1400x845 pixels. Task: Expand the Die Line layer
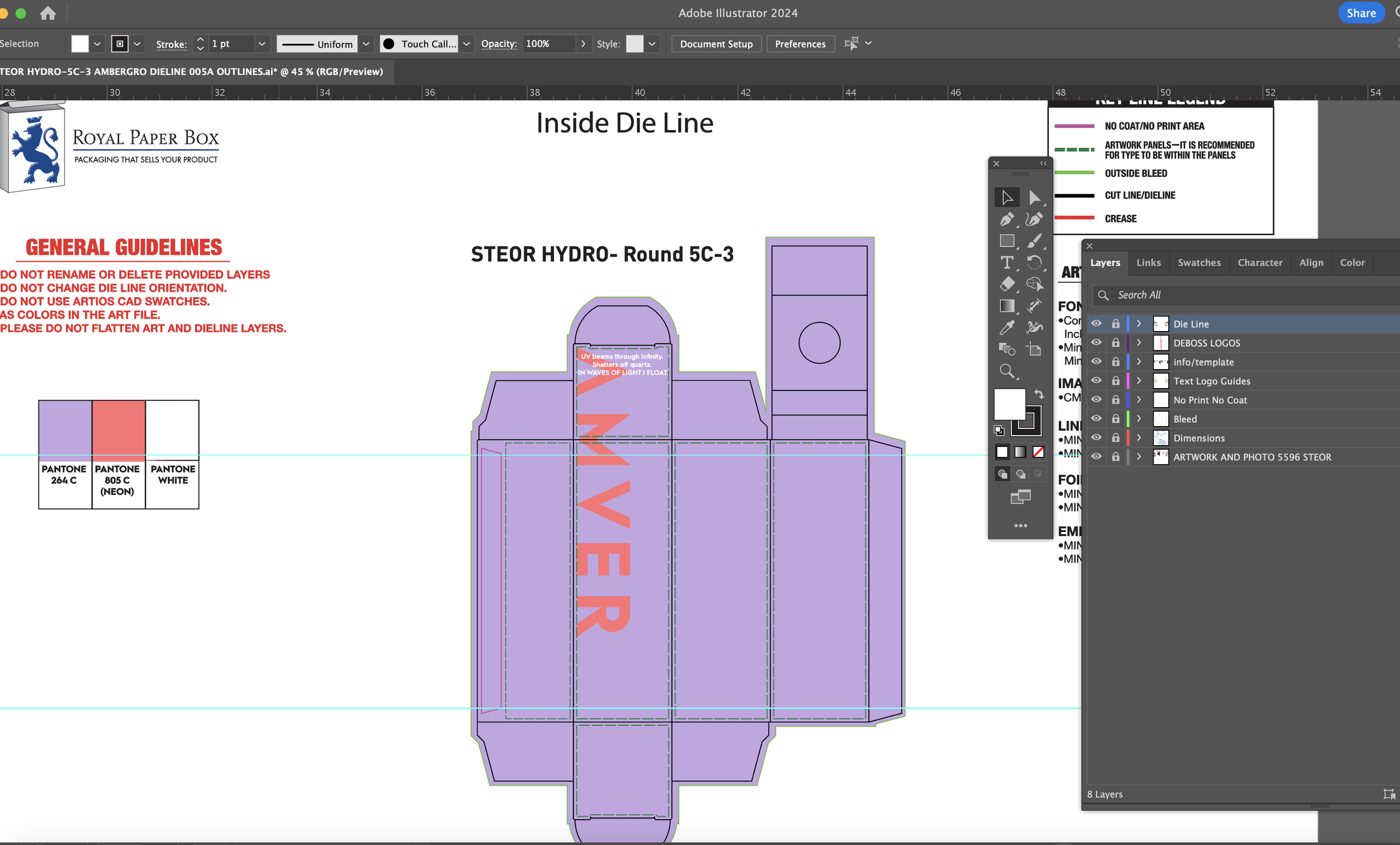pyautogui.click(x=1138, y=323)
